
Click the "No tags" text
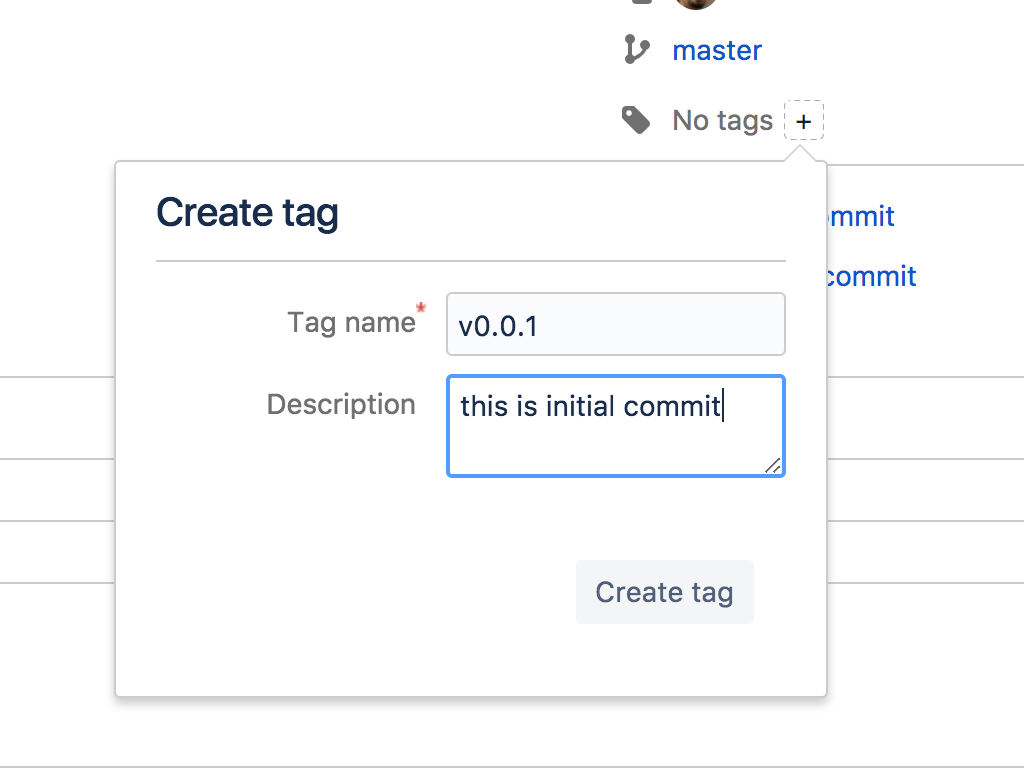[722, 121]
